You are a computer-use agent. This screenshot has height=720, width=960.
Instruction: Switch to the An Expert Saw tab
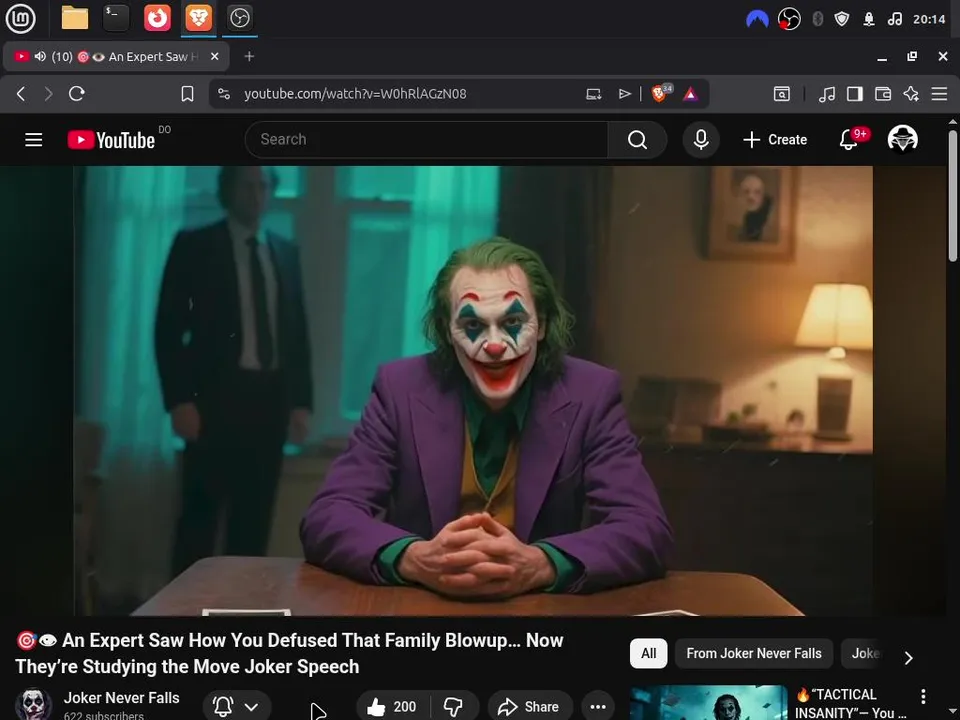tap(116, 56)
